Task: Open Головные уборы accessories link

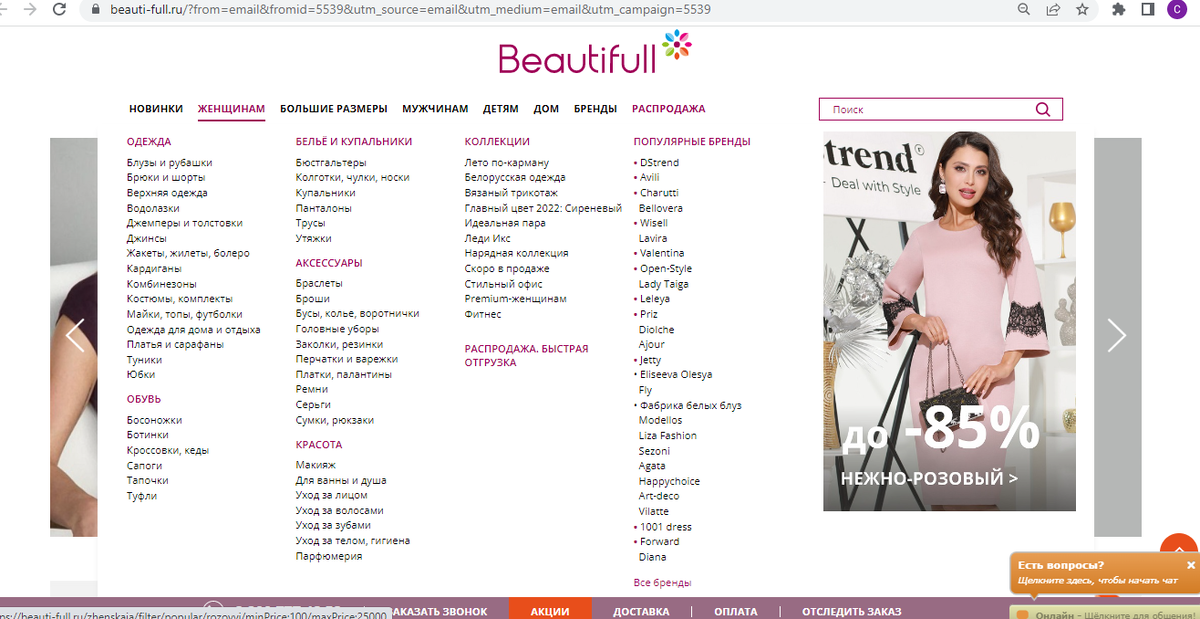Action: 338,329
